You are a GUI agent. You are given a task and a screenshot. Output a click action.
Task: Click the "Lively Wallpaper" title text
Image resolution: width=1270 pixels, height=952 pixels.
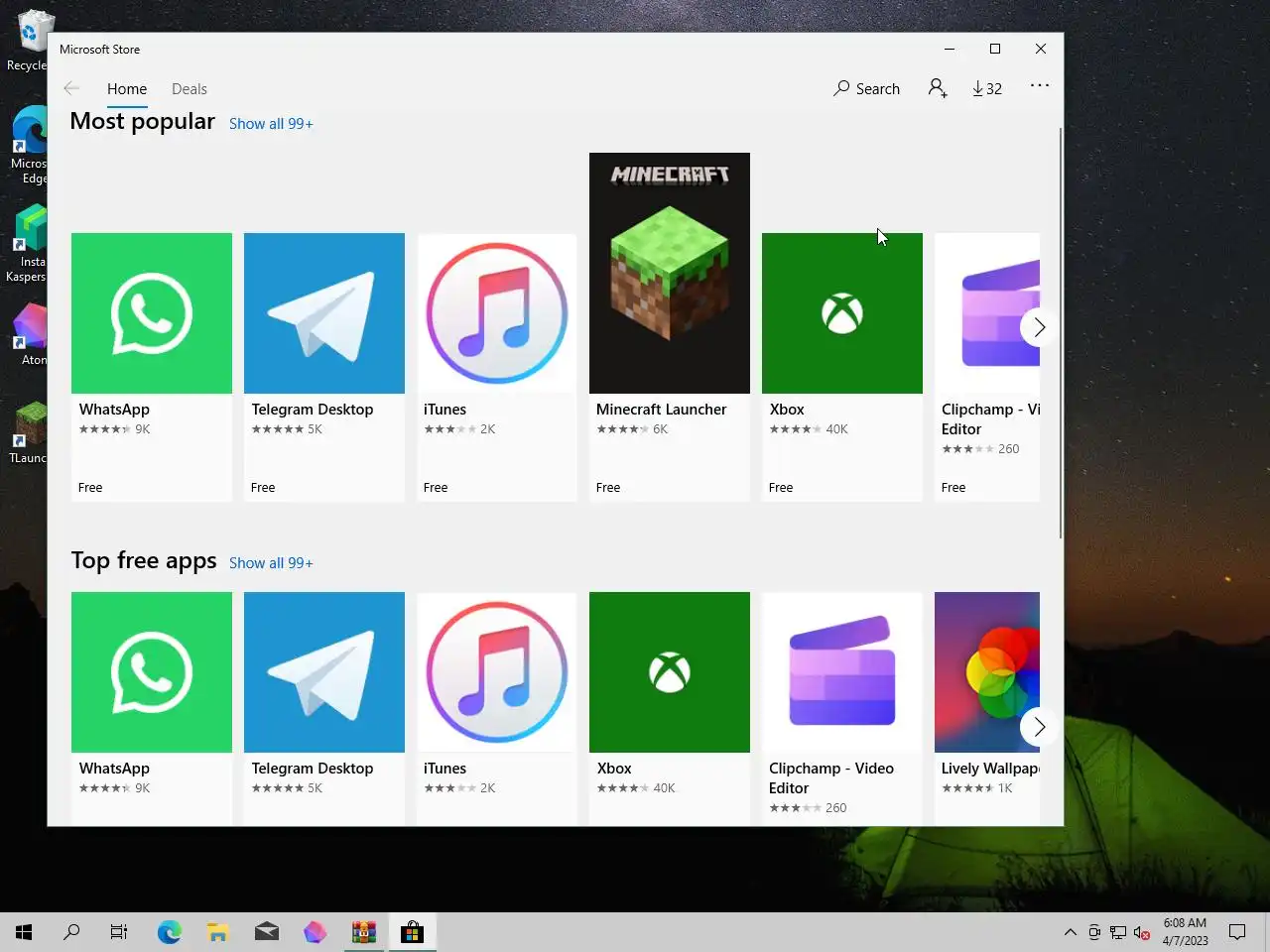click(x=990, y=769)
